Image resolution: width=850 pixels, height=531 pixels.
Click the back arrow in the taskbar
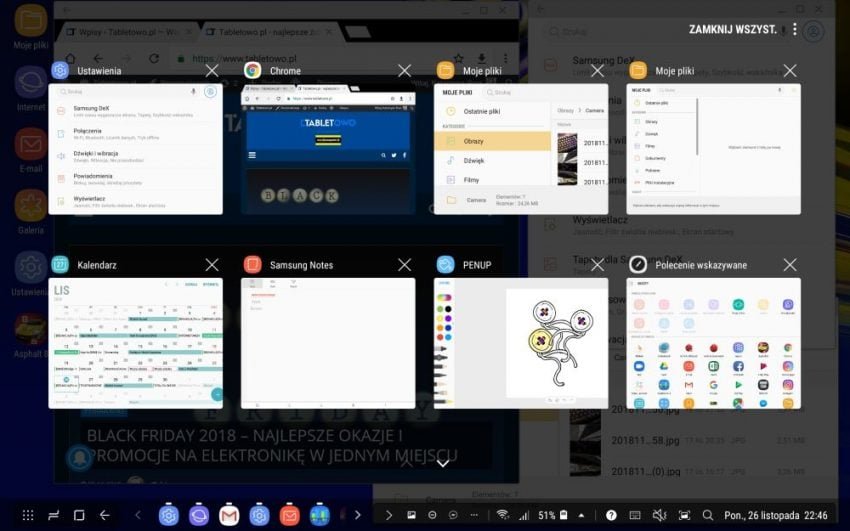pos(105,515)
